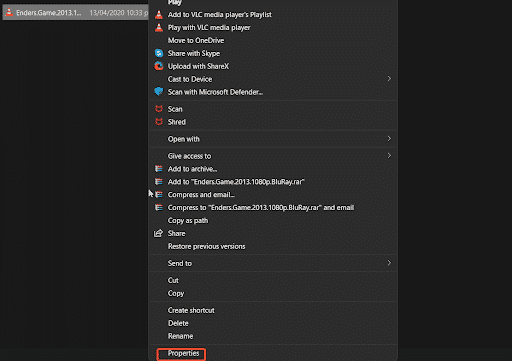Click the 13/04/2020 10:33 date cell

pyautogui.click(x=118, y=13)
